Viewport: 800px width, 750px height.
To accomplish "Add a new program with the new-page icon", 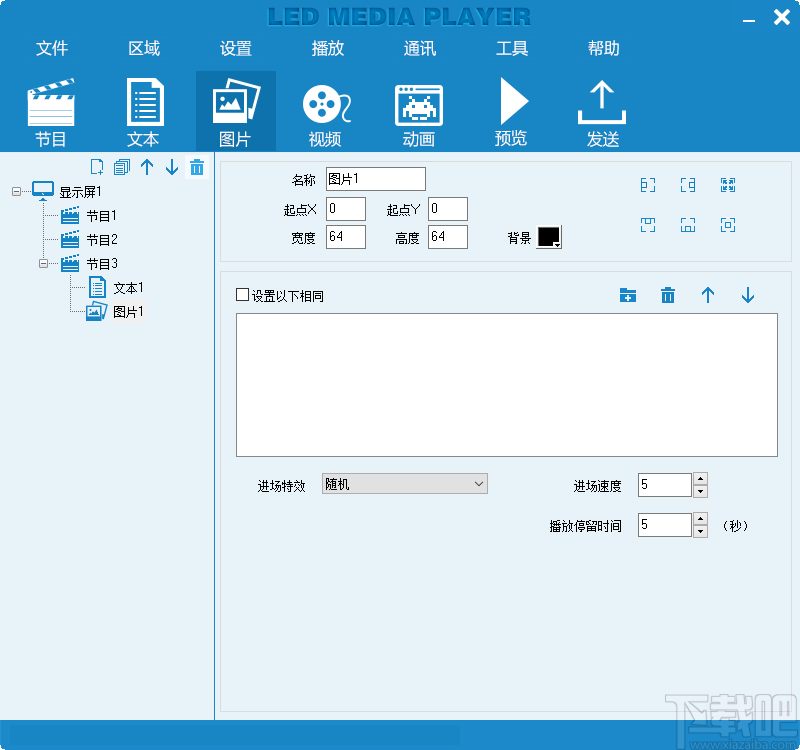I will [x=97, y=167].
